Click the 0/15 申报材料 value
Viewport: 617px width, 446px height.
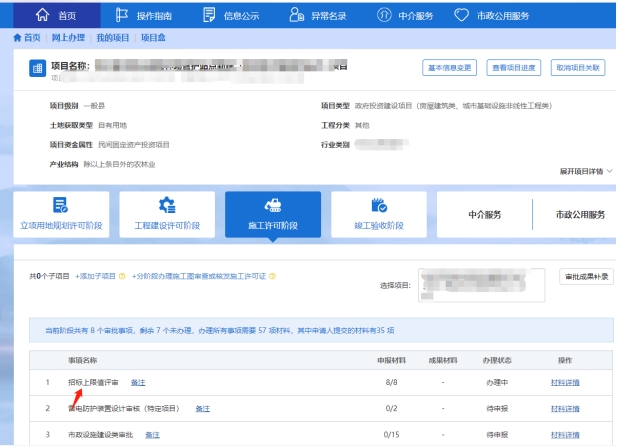[392, 435]
